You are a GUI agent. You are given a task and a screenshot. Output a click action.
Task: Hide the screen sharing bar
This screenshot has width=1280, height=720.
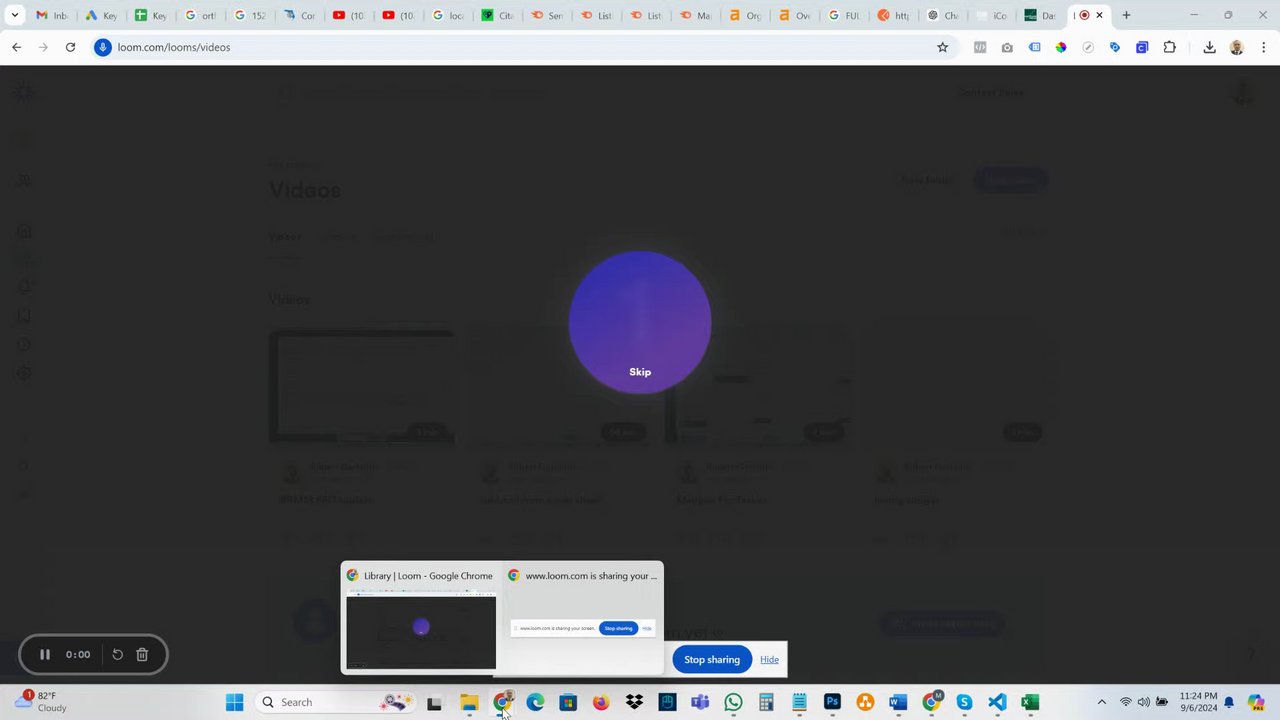769,660
